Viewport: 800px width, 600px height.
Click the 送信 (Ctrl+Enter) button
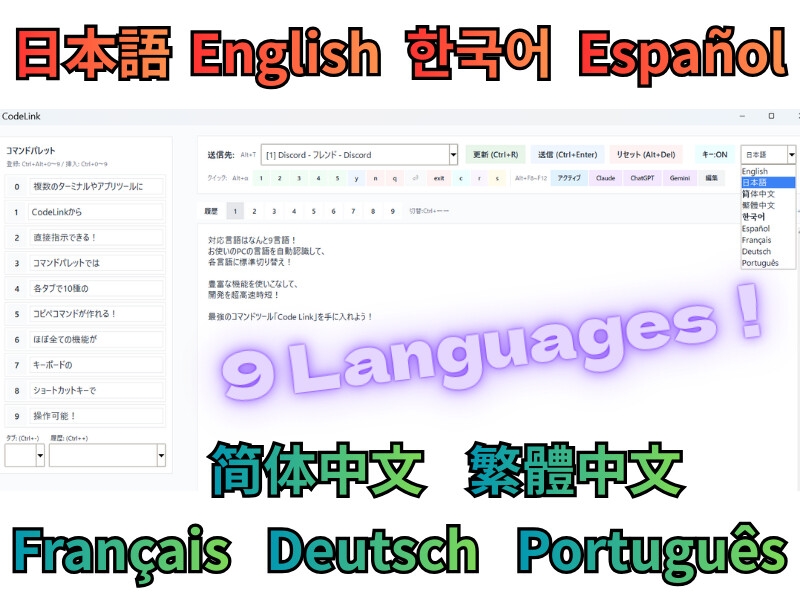(567, 155)
